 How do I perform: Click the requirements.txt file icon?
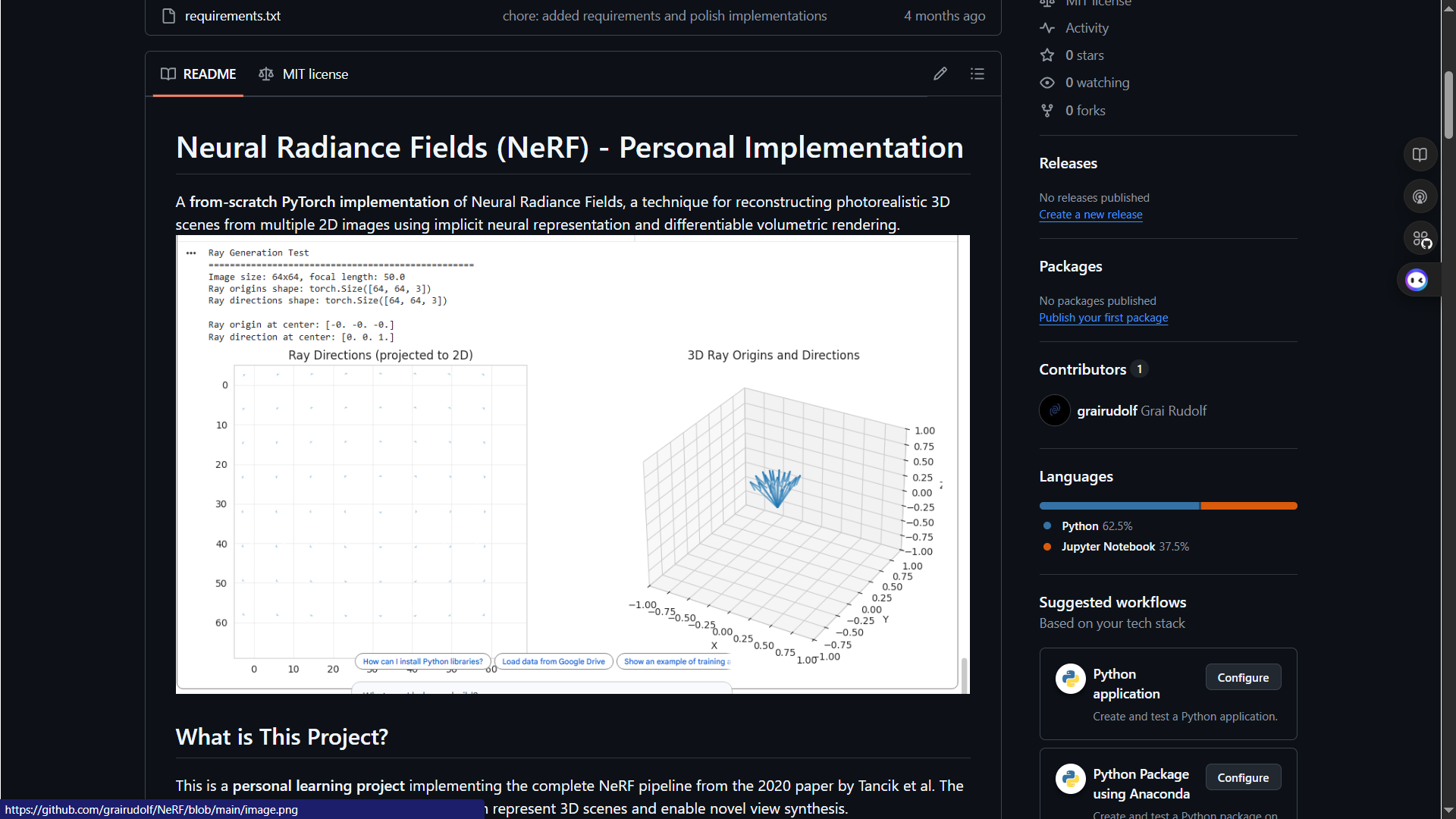(169, 16)
